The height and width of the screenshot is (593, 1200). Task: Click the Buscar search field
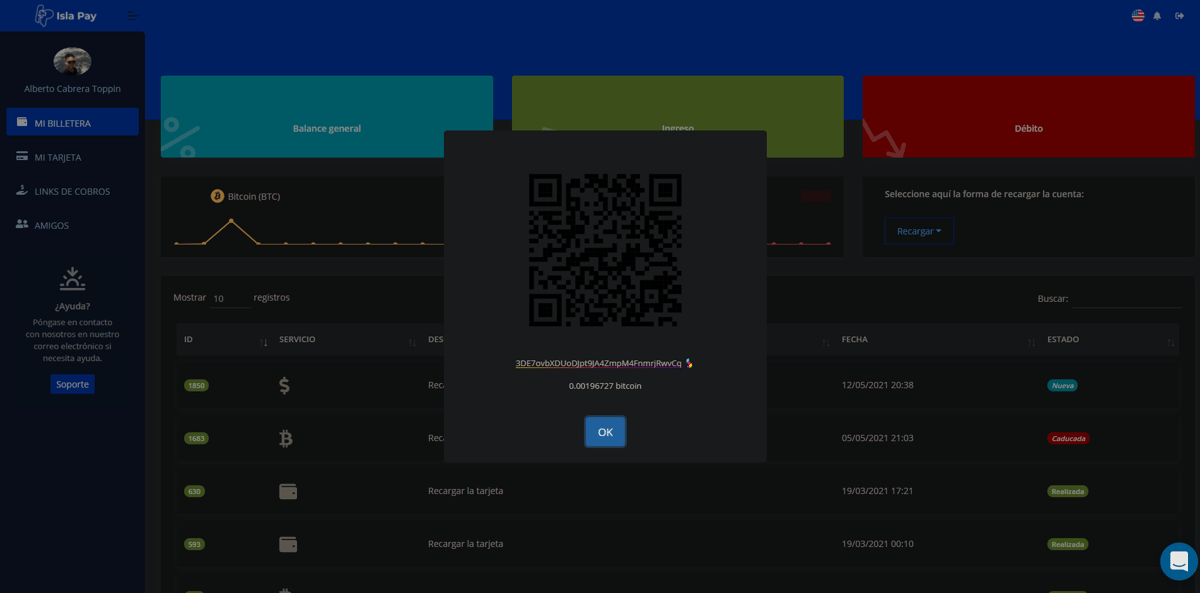tap(1127, 298)
